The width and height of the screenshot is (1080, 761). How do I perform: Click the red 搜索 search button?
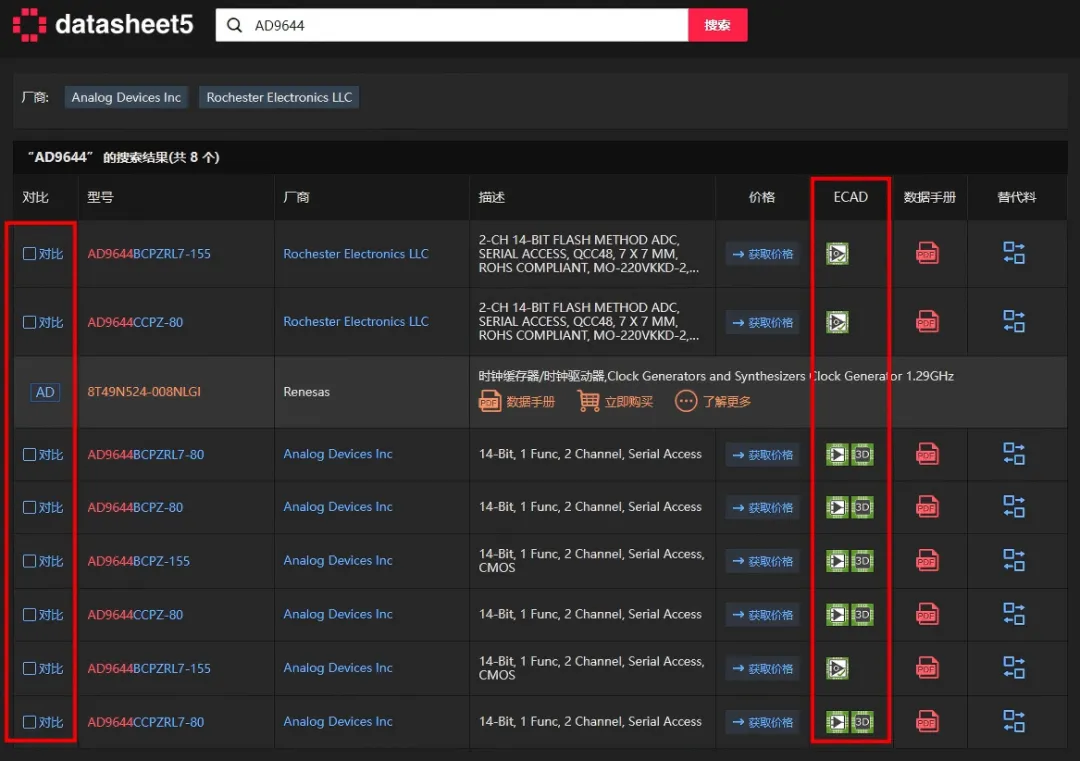pyautogui.click(x=717, y=25)
